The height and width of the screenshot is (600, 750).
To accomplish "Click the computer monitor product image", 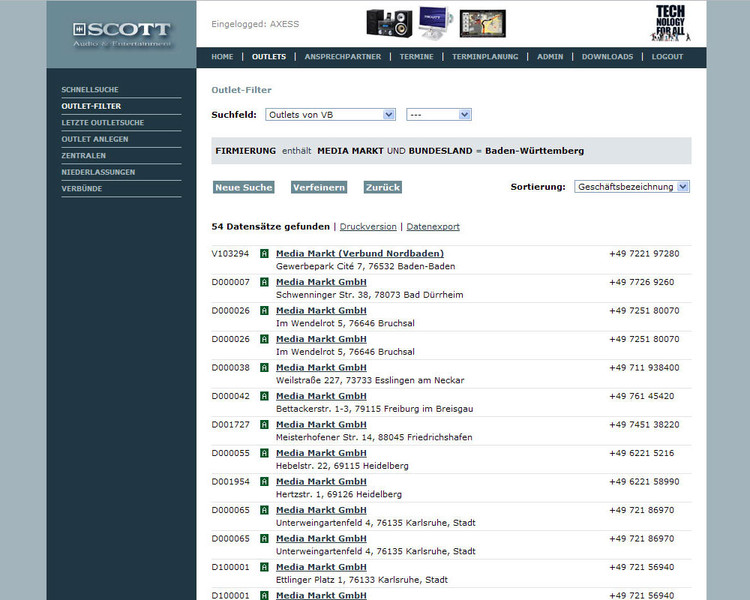I will pyautogui.click(x=435, y=22).
